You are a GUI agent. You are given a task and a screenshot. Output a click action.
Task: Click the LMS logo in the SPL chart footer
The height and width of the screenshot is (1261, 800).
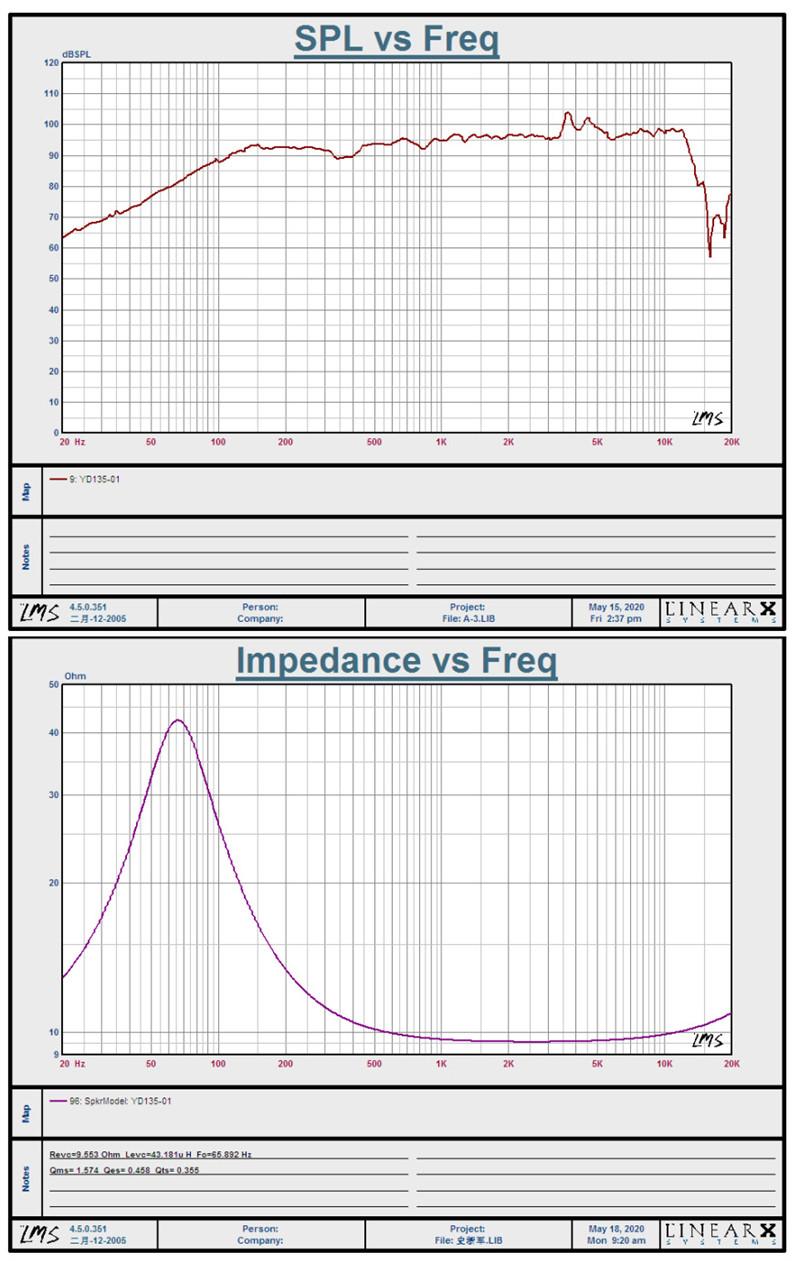(x=39, y=612)
